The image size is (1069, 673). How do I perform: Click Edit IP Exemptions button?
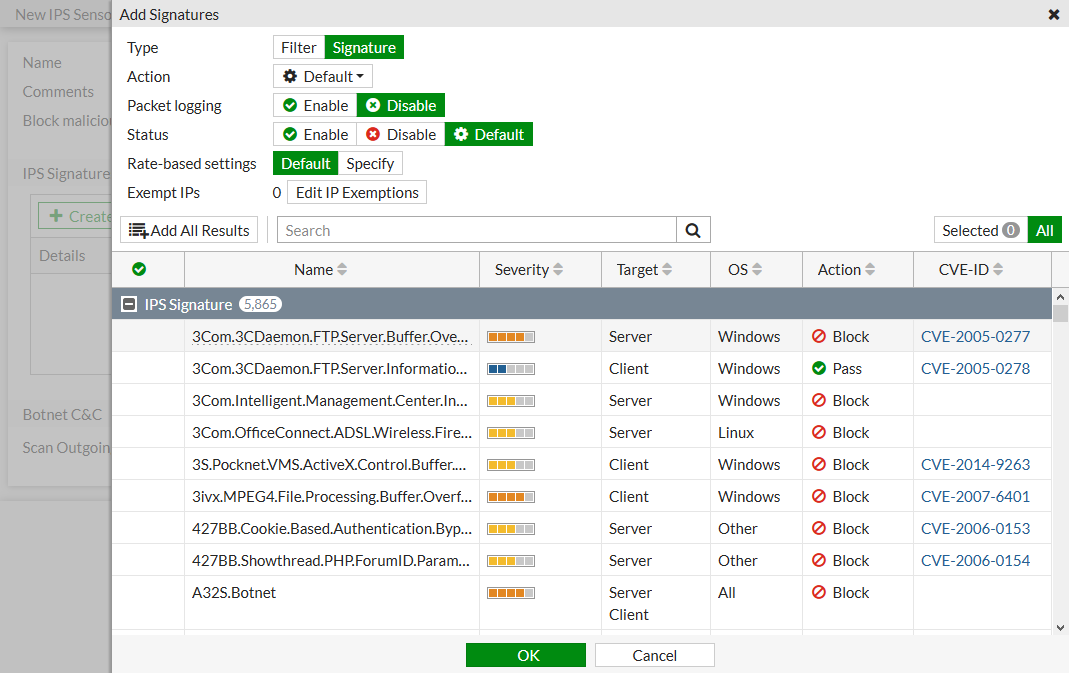[357, 192]
